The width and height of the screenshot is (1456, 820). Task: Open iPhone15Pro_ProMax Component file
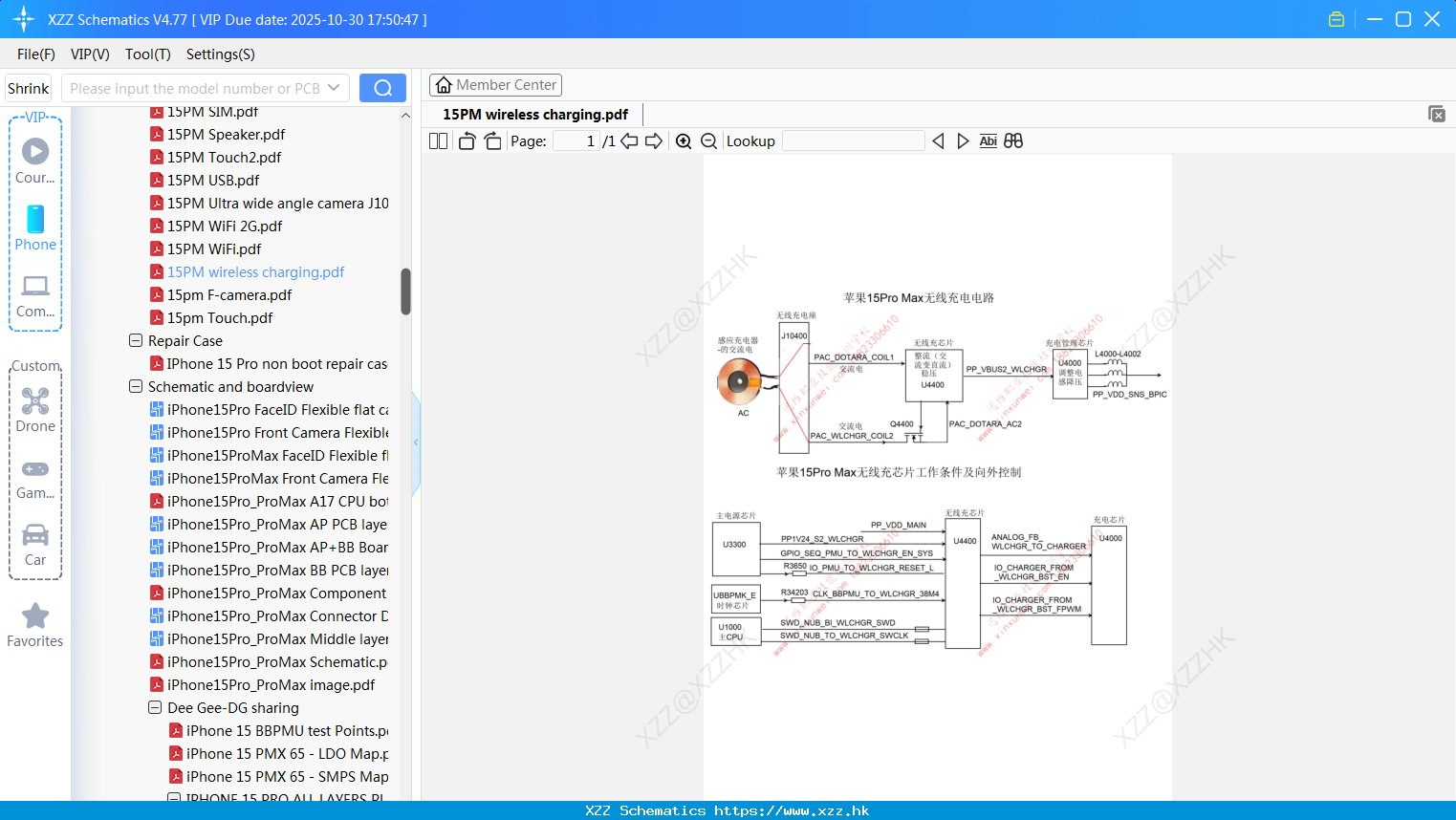pos(269,593)
